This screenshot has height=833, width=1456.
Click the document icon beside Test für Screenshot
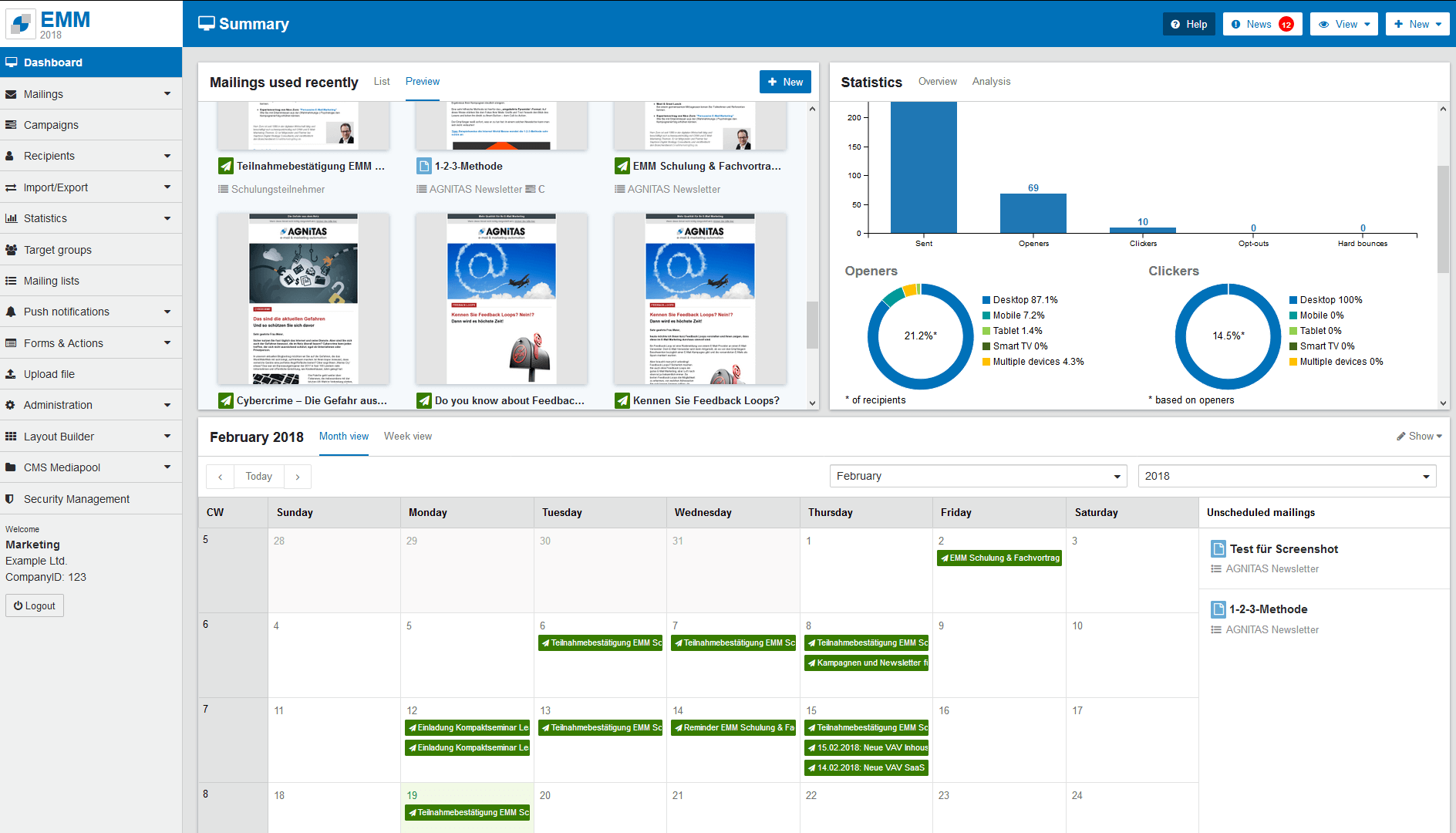click(1218, 549)
